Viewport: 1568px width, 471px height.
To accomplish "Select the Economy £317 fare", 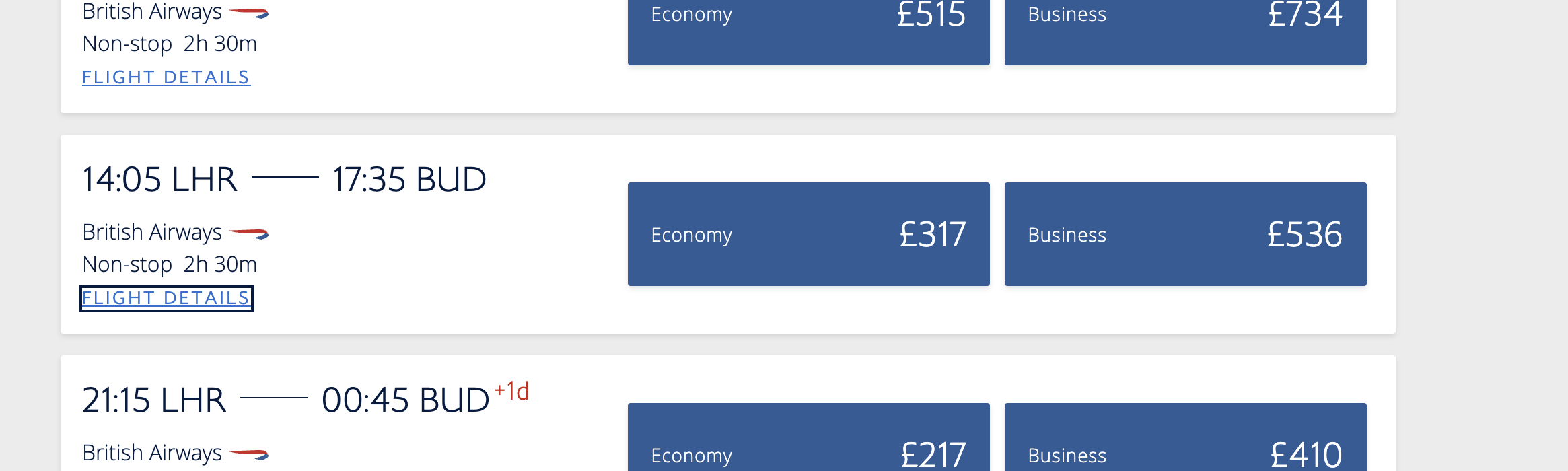I will 808,234.
